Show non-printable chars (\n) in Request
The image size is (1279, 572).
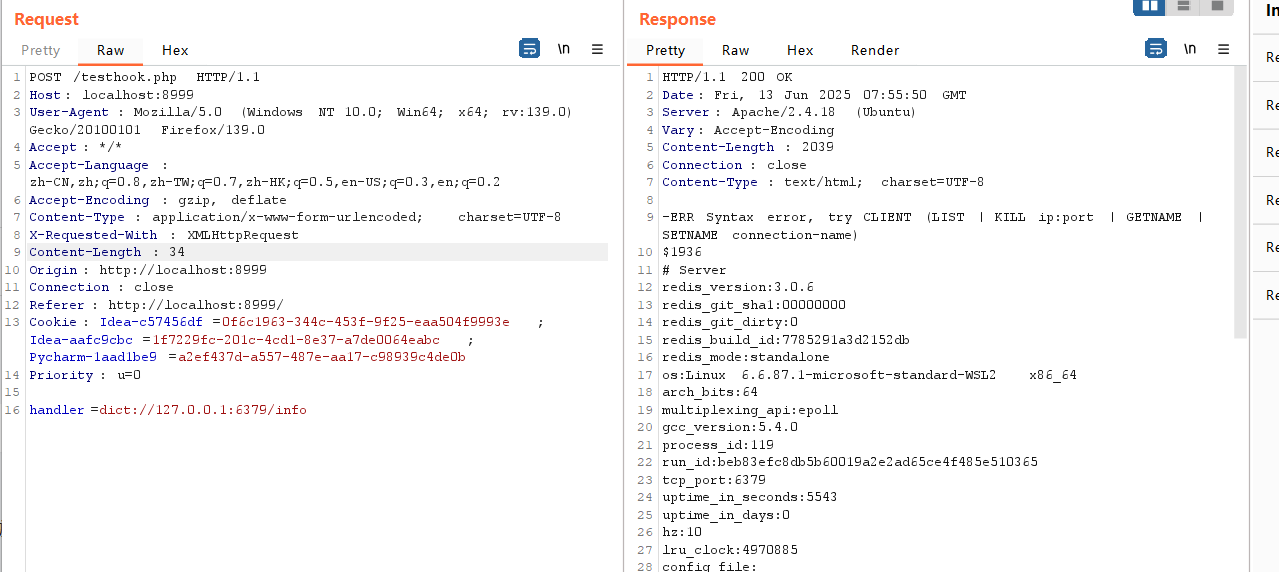[564, 49]
